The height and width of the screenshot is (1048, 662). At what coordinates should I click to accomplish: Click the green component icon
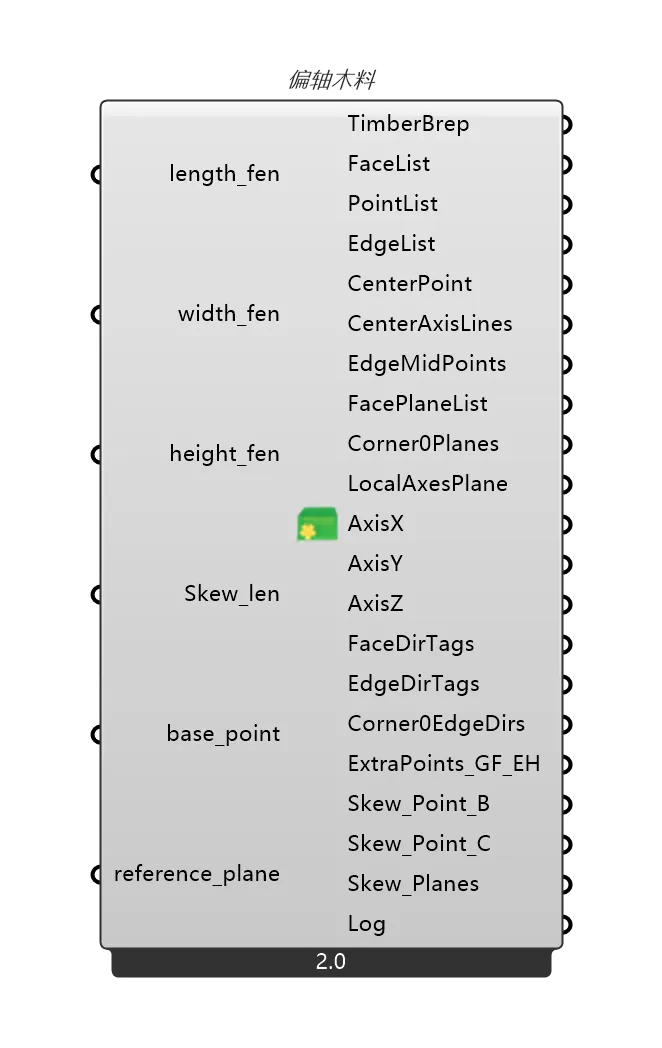316,523
